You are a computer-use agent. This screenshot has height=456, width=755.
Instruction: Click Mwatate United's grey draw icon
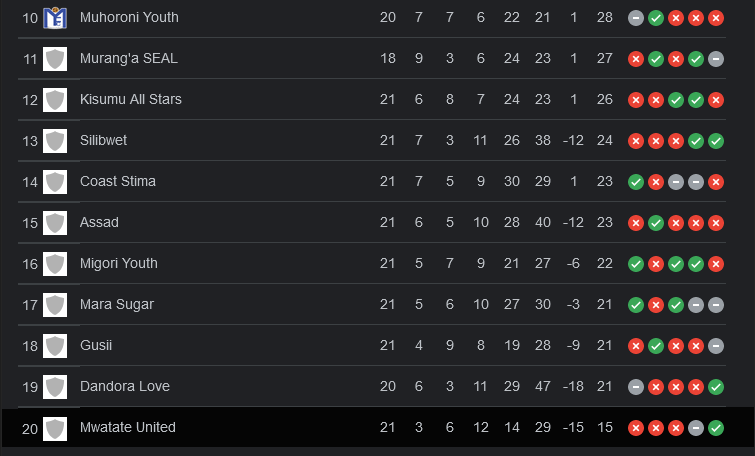(696, 428)
